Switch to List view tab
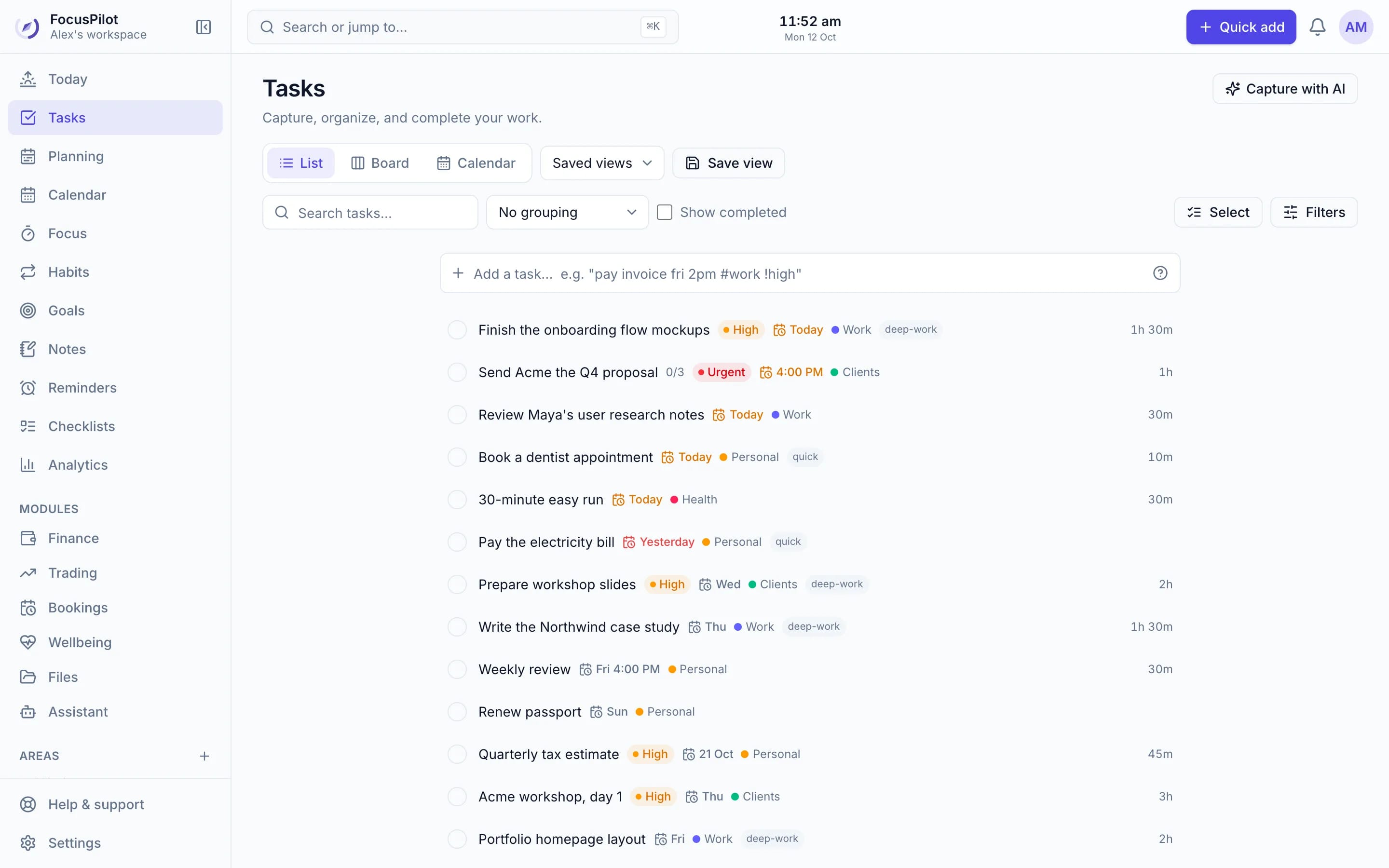The height and width of the screenshot is (868, 1389). coord(301,163)
